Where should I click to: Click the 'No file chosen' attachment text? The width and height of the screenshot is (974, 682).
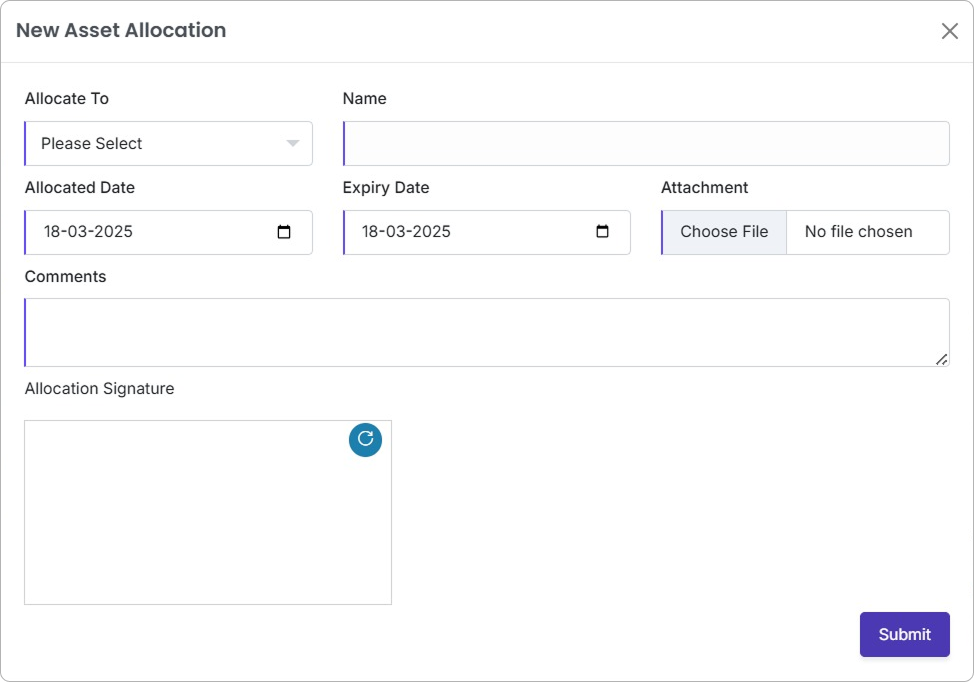(x=858, y=232)
